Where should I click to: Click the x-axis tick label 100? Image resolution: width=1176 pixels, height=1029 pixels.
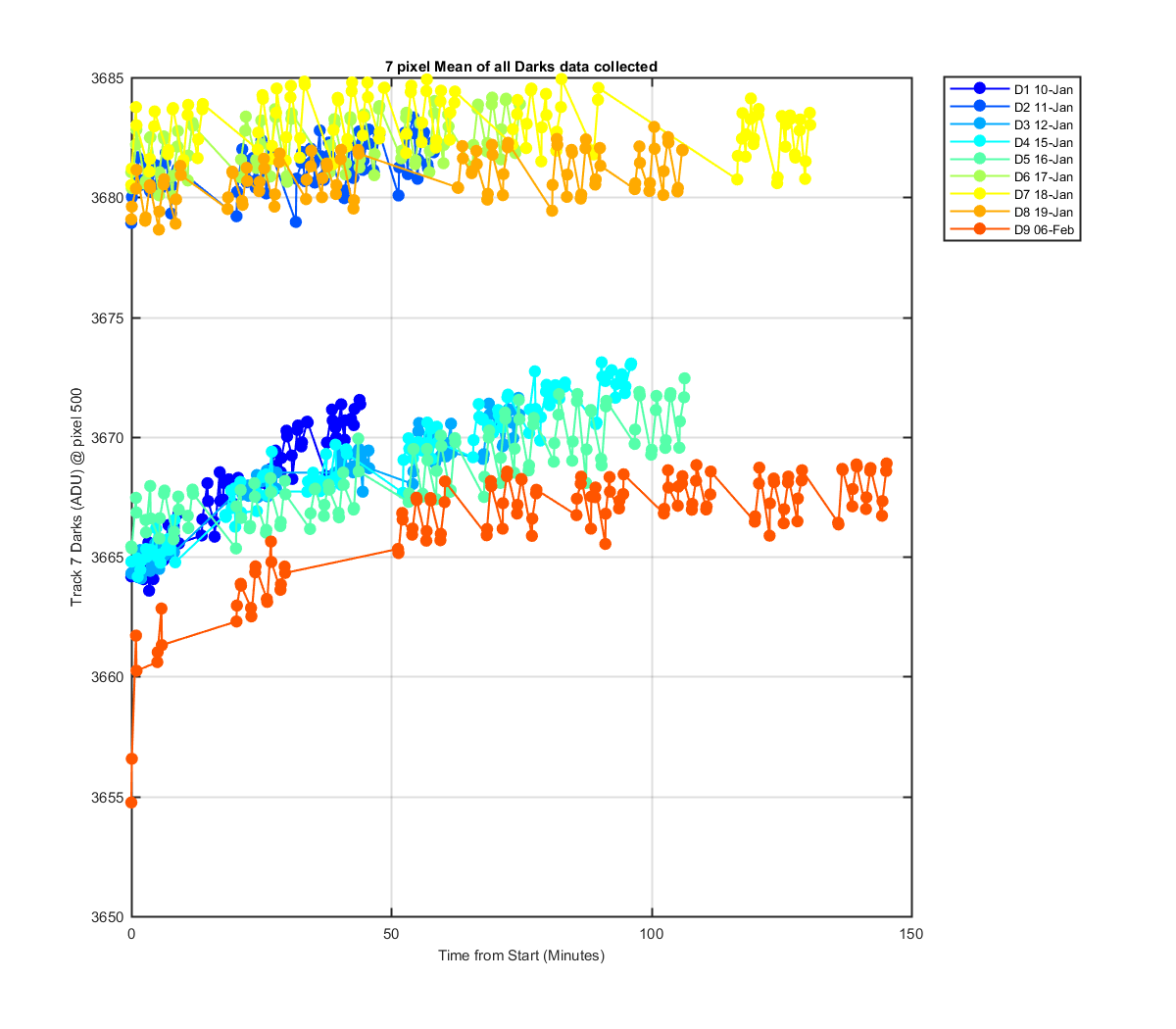pos(652,934)
